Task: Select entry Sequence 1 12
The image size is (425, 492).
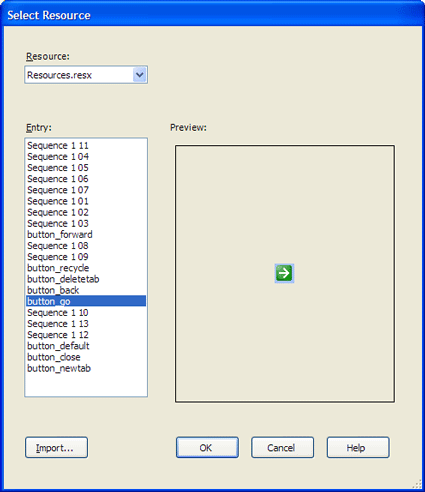Action: coord(86,335)
